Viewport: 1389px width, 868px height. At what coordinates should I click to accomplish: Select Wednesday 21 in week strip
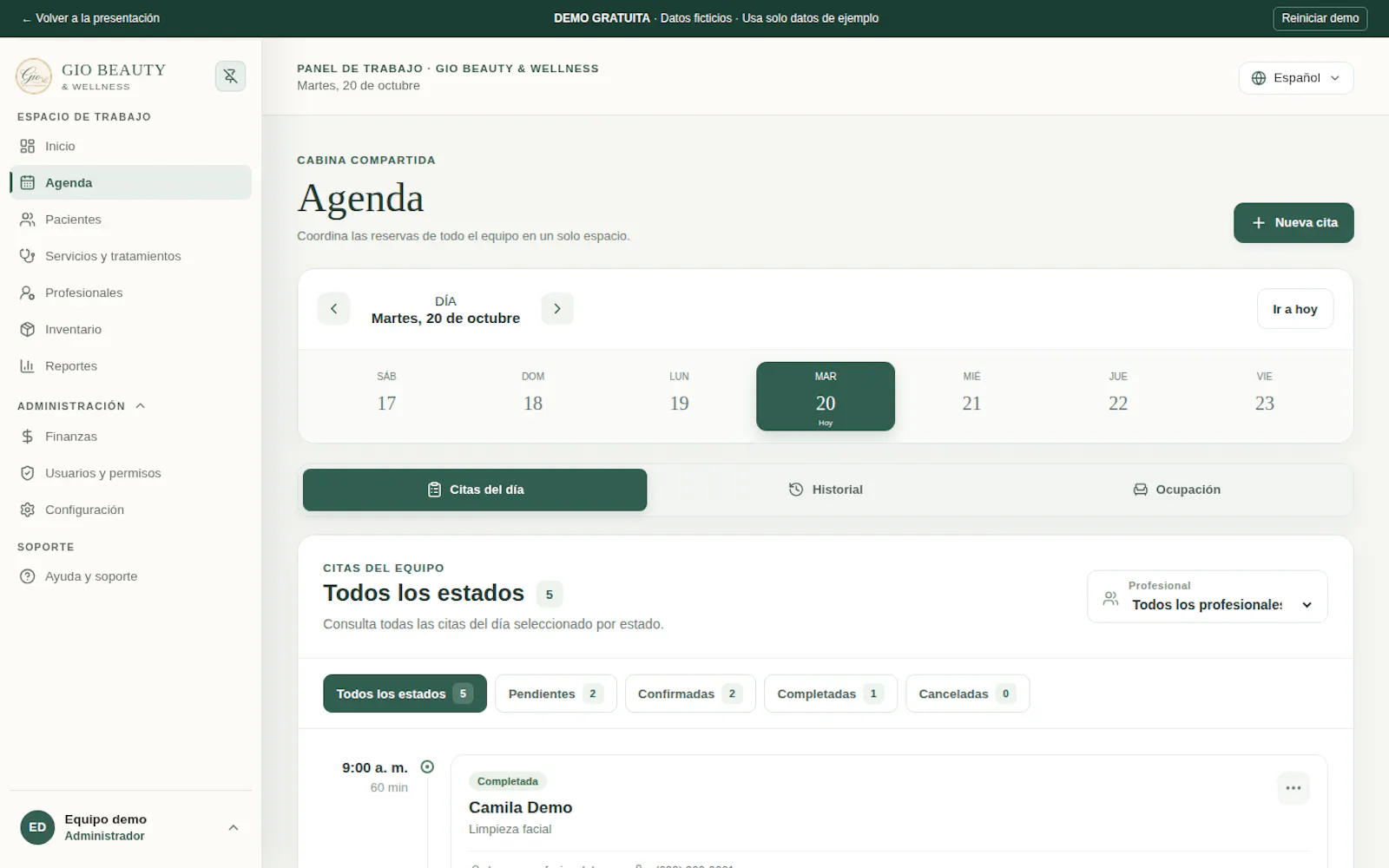click(971, 396)
